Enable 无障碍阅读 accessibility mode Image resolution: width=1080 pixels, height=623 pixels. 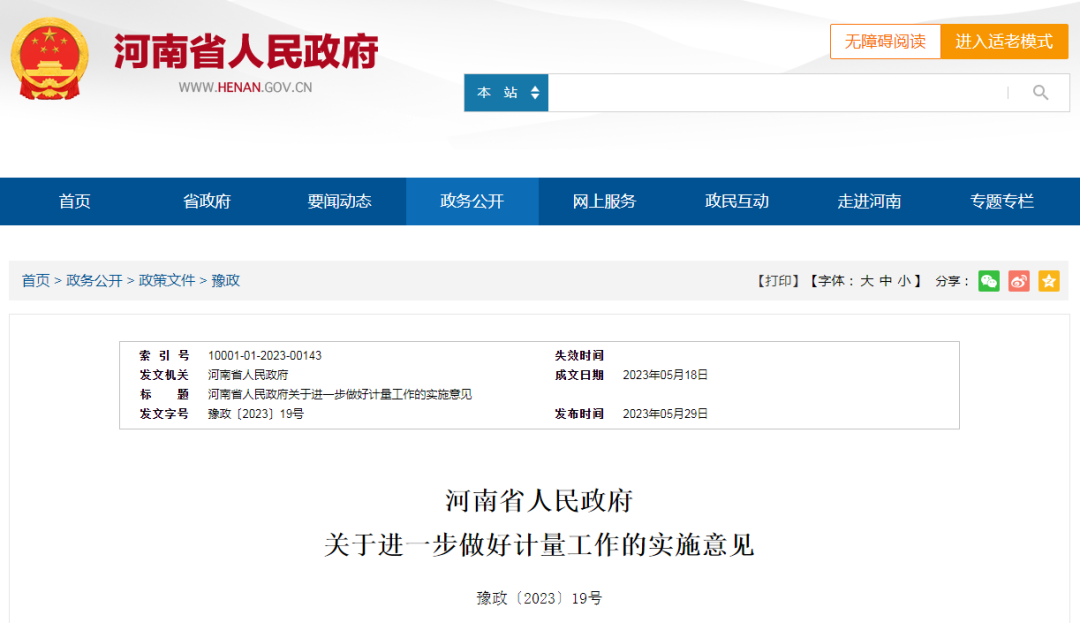pos(885,42)
